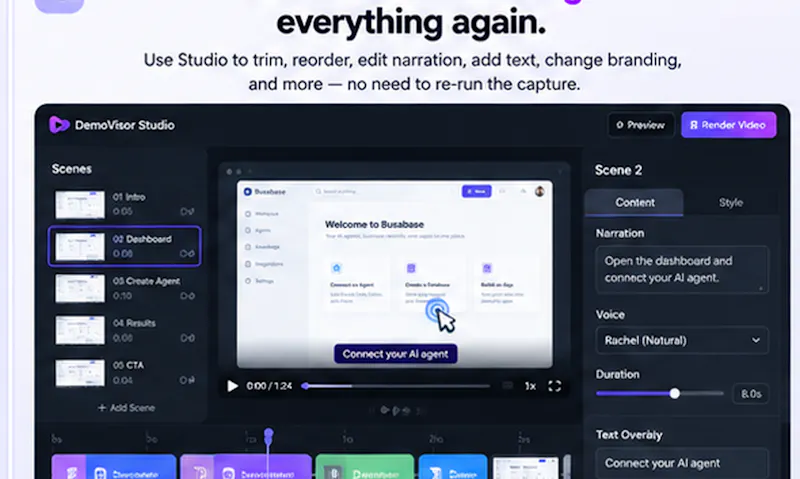Screen dimensions: 800x479
Task: Click the 8.0s duration value box
Action: 751,394
